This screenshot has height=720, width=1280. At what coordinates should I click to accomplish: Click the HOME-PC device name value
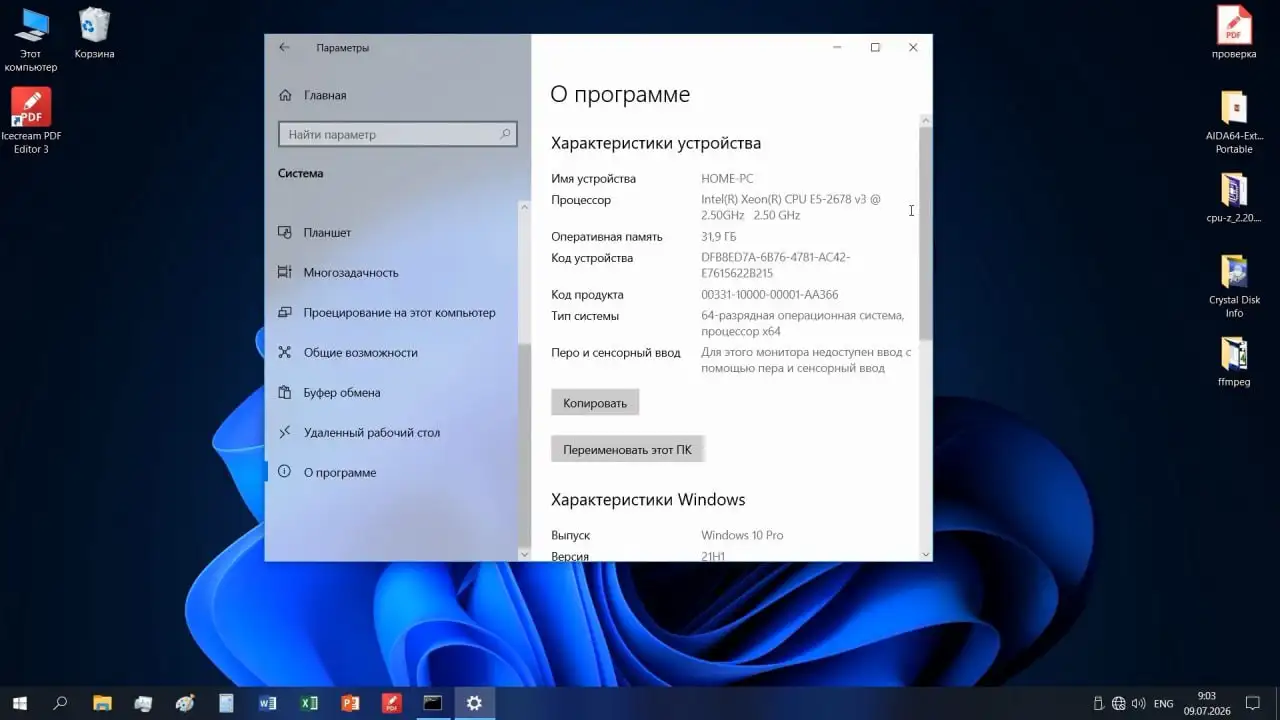727,178
